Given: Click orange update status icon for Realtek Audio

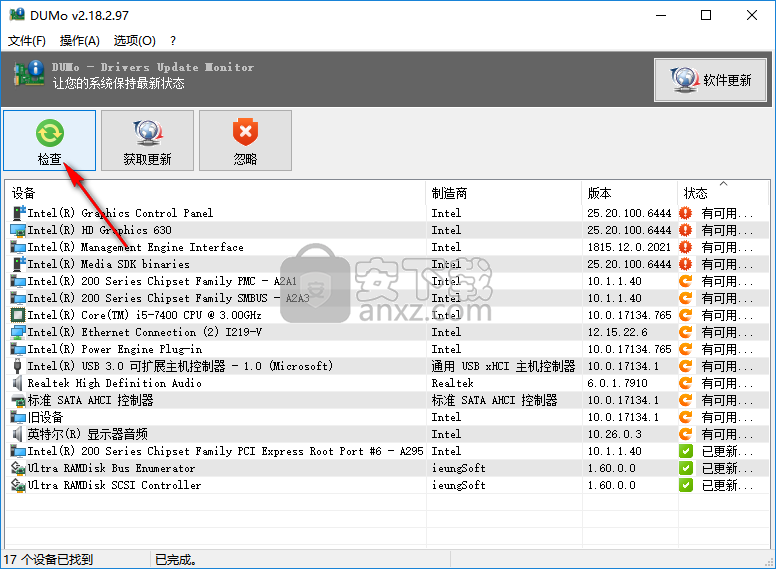Looking at the screenshot, I should pos(685,383).
